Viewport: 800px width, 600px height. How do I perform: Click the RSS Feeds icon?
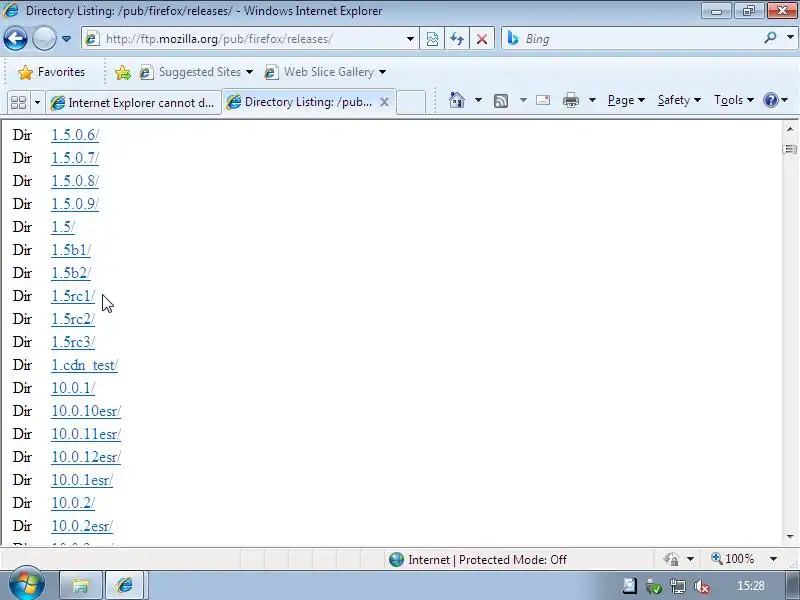point(501,101)
